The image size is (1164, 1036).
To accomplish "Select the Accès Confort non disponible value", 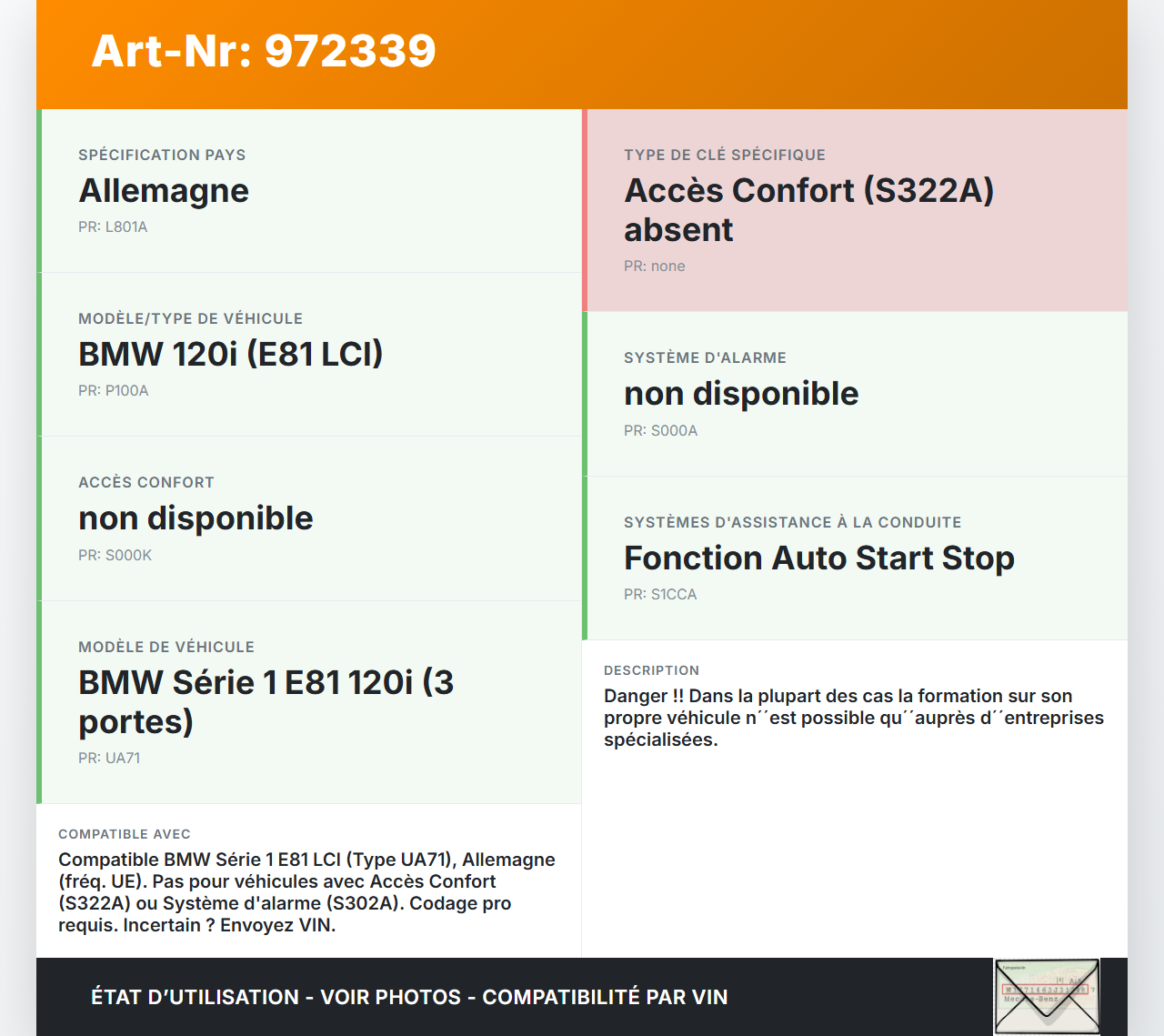I will click(x=196, y=518).
